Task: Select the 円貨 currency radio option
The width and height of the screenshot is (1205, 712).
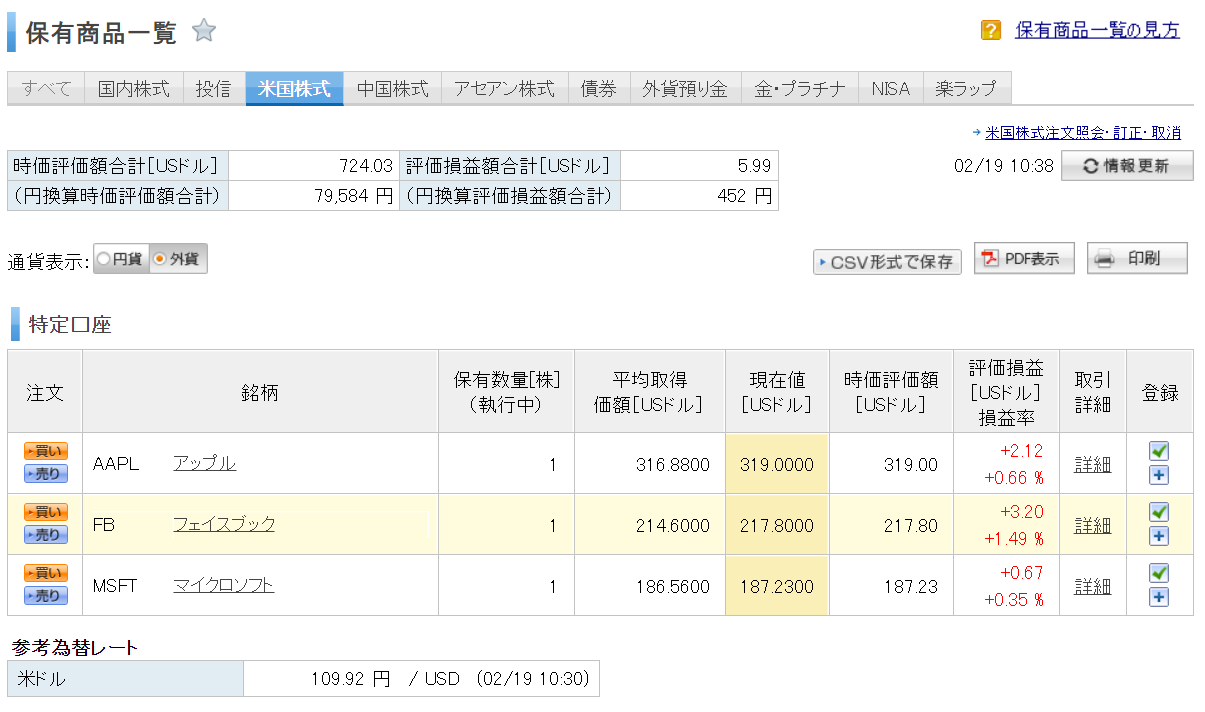Action: point(120,259)
